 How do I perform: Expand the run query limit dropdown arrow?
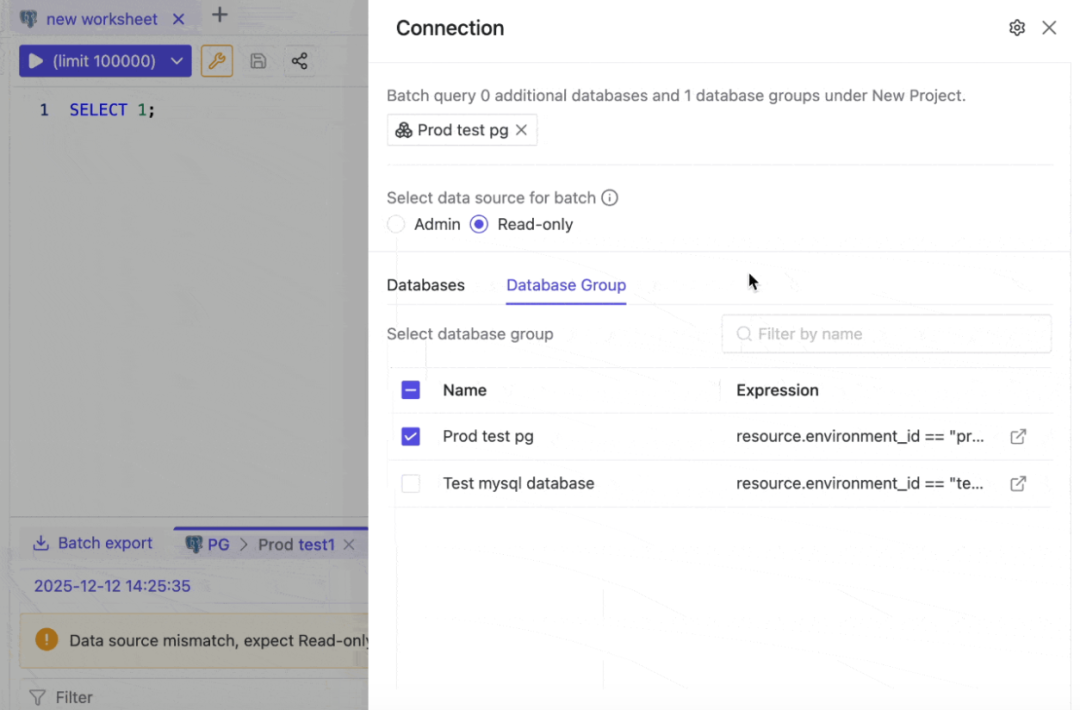(x=177, y=61)
